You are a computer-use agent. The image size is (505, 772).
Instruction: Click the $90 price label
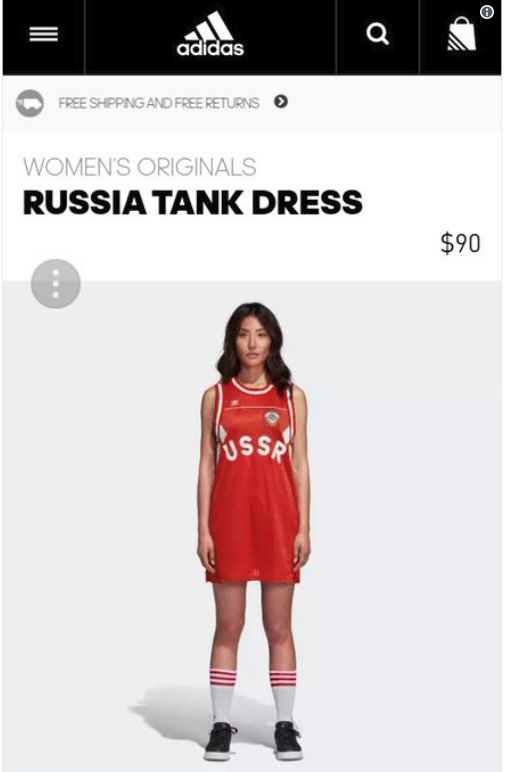click(x=460, y=243)
